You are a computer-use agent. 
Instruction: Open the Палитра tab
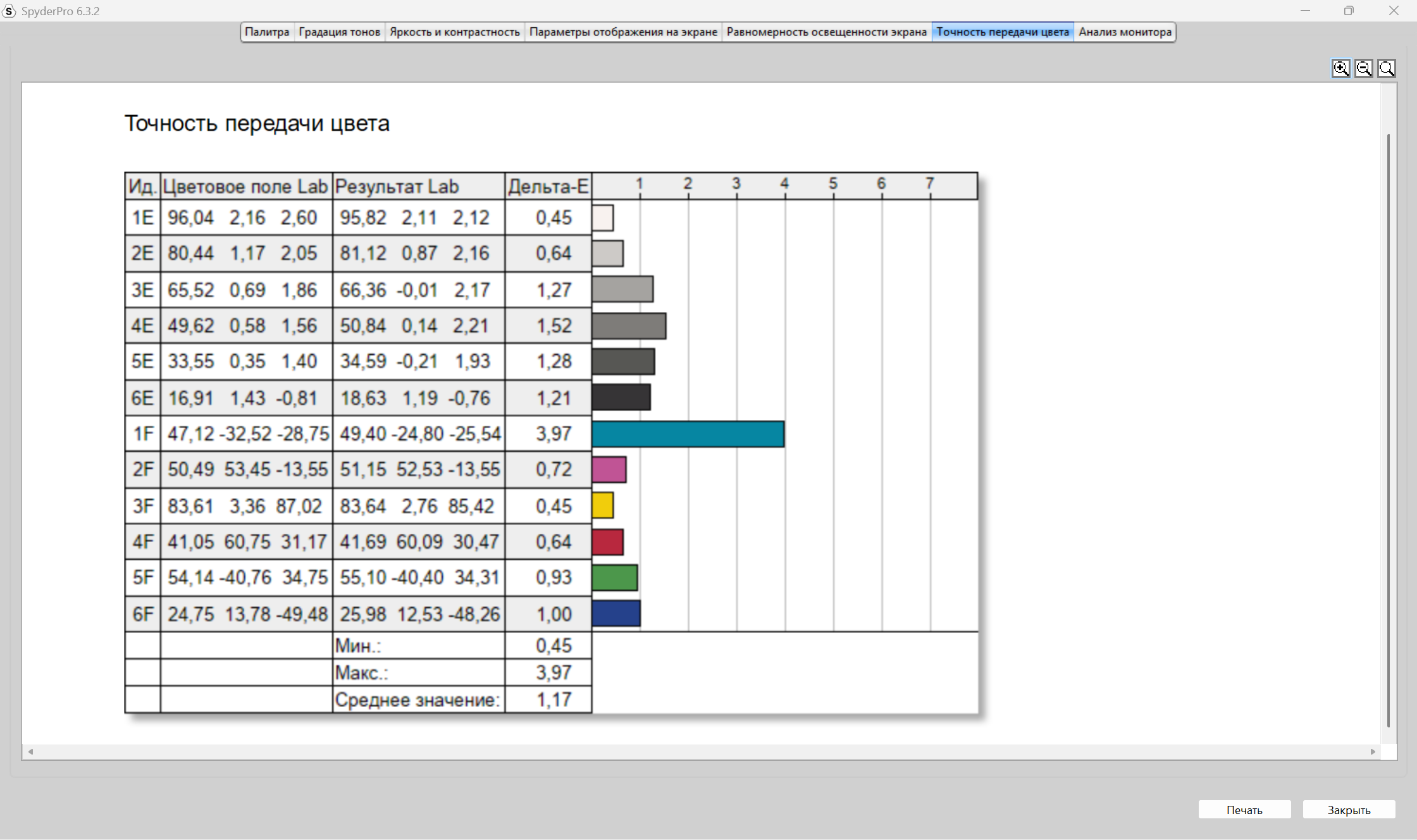[267, 32]
